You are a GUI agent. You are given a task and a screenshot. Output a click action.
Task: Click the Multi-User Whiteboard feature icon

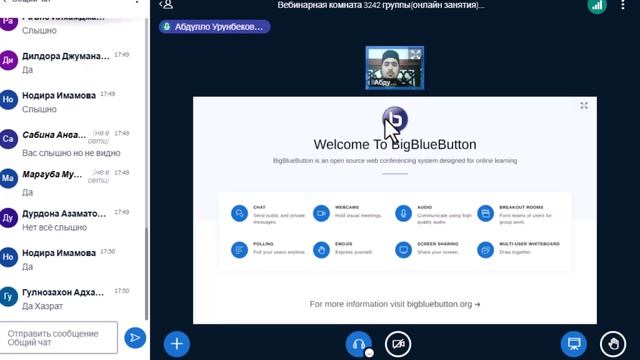coord(485,249)
